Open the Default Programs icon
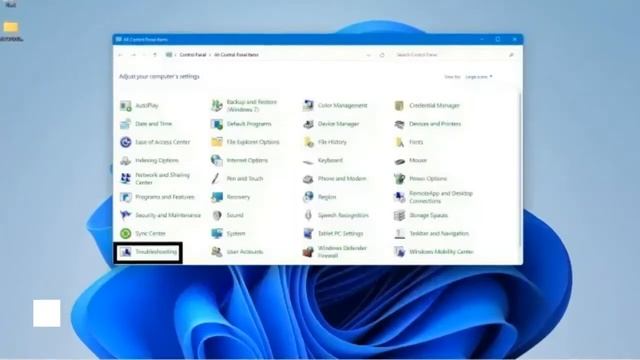 [217, 124]
